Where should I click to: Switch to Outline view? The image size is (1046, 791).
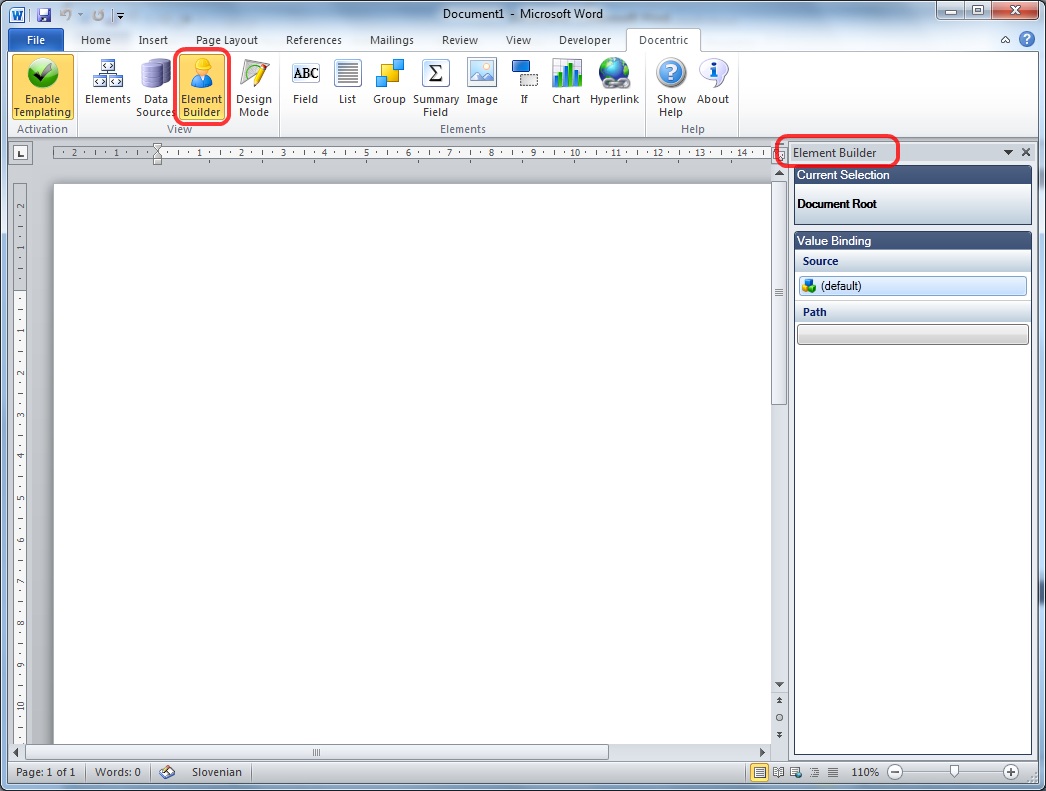pos(815,772)
